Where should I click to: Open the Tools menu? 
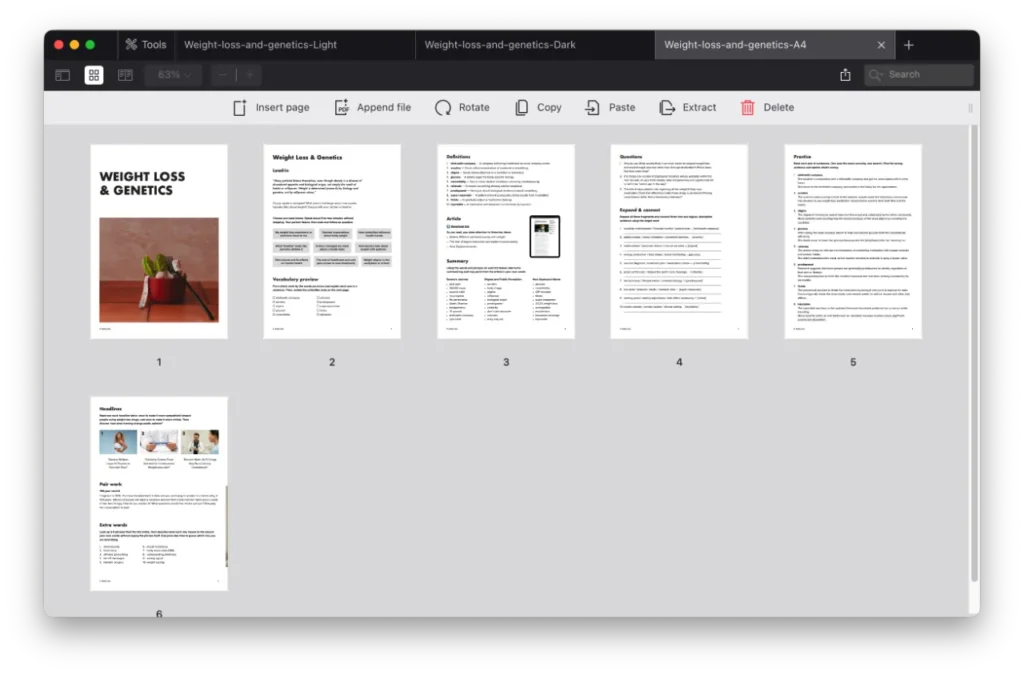click(145, 44)
